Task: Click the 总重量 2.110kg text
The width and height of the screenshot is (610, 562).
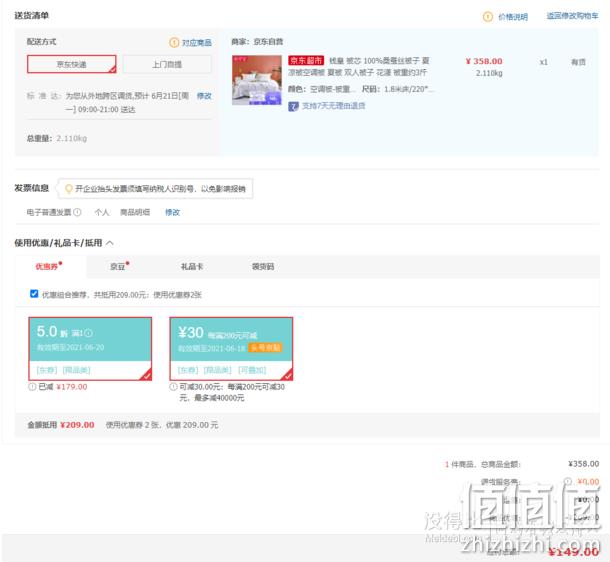Action: click(x=57, y=138)
